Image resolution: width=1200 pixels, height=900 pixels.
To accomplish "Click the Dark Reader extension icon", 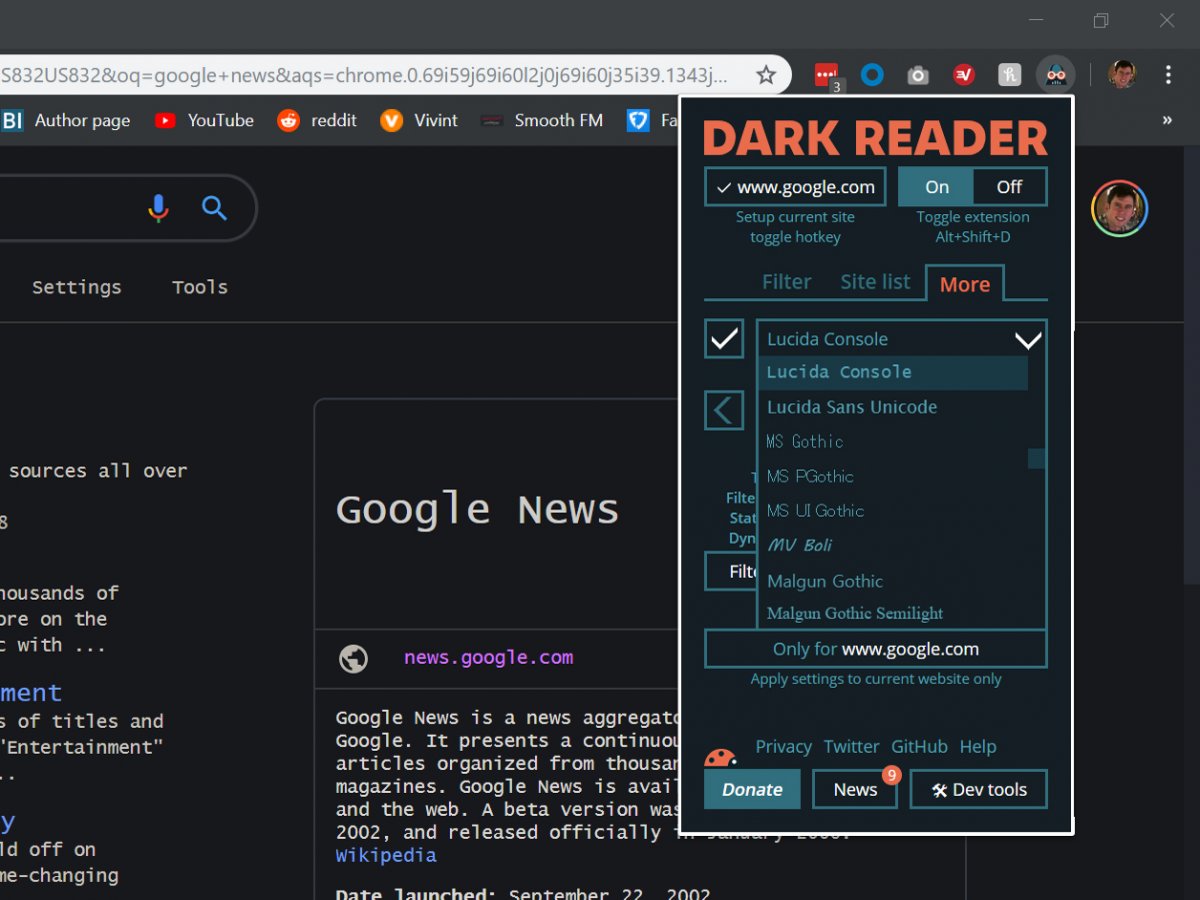I will click(1055, 75).
